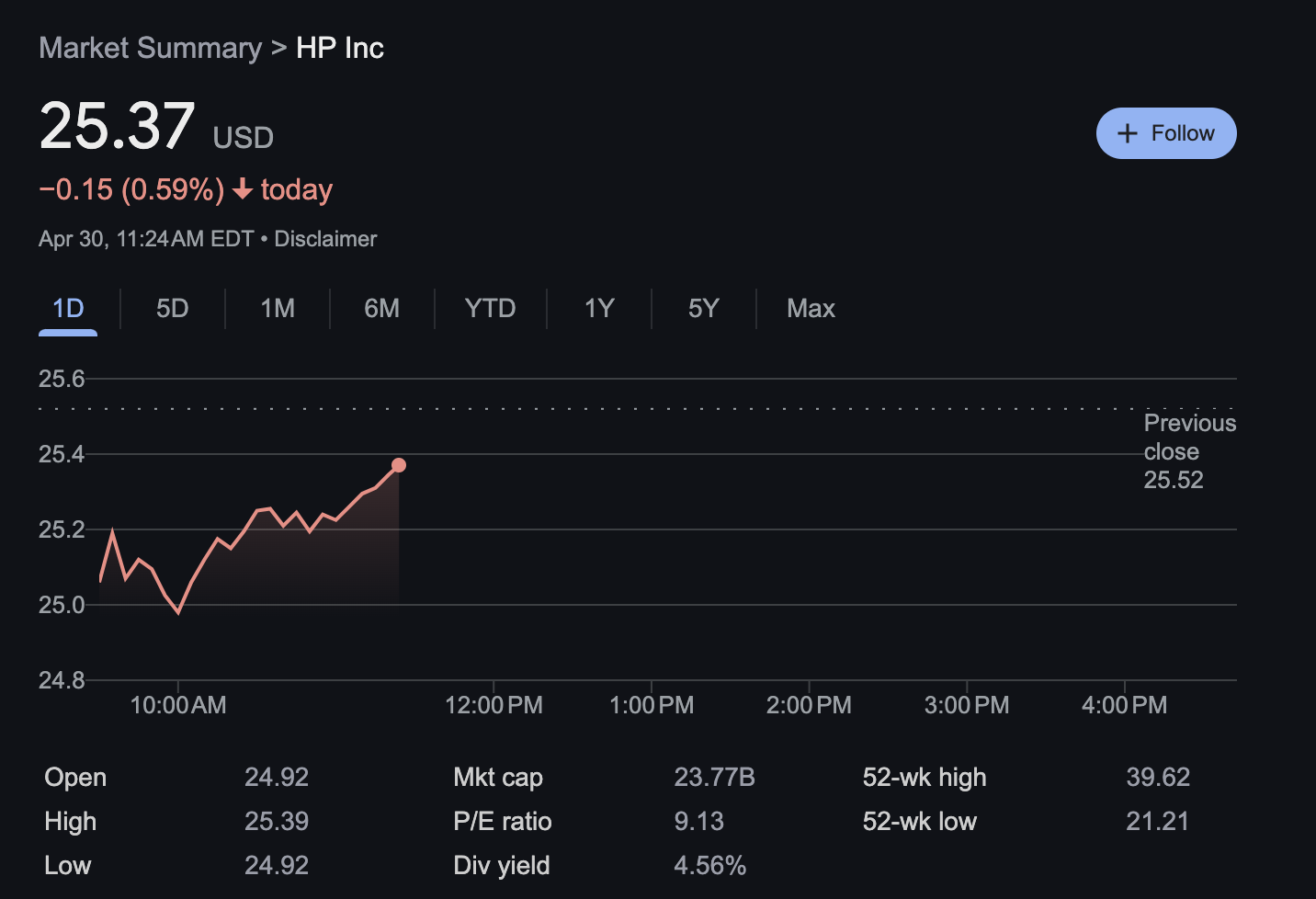Select the YTD chart tab

(490, 308)
